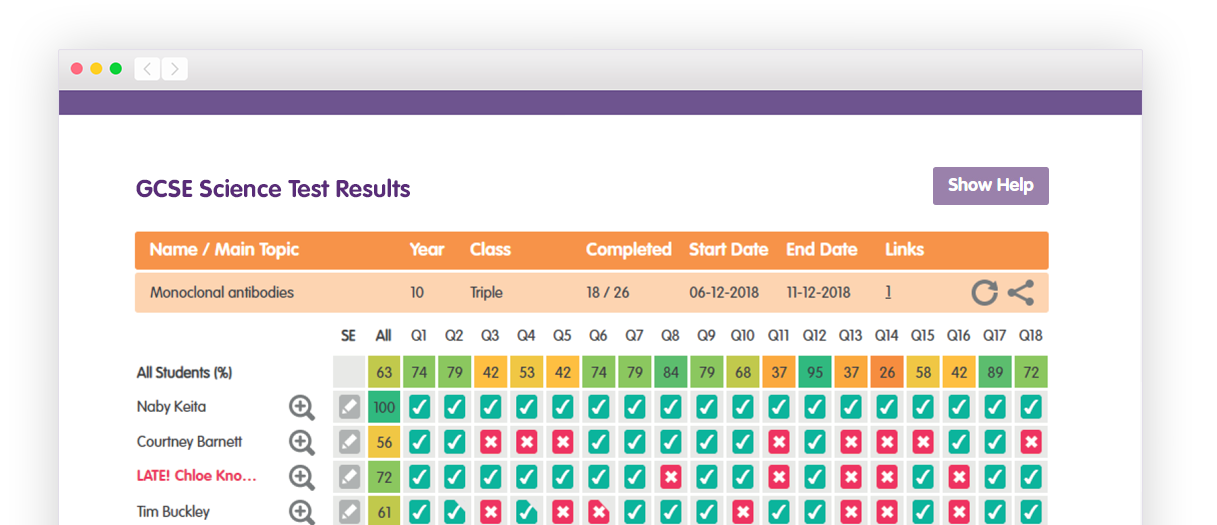This screenshot has width=1217, height=525.
Task: Click Naby Keita's Q1 tick mark
Action: (419, 407)
